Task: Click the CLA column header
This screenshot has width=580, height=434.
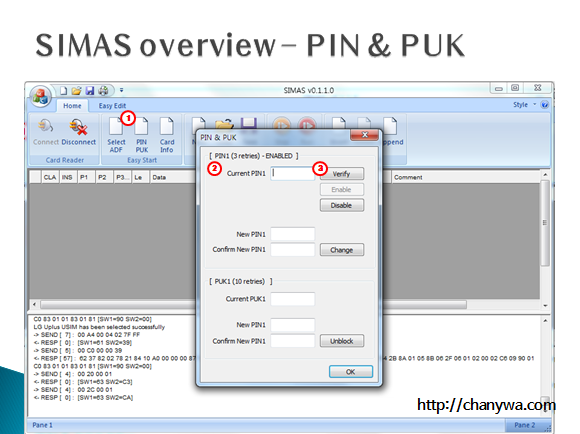Action: 50,177
